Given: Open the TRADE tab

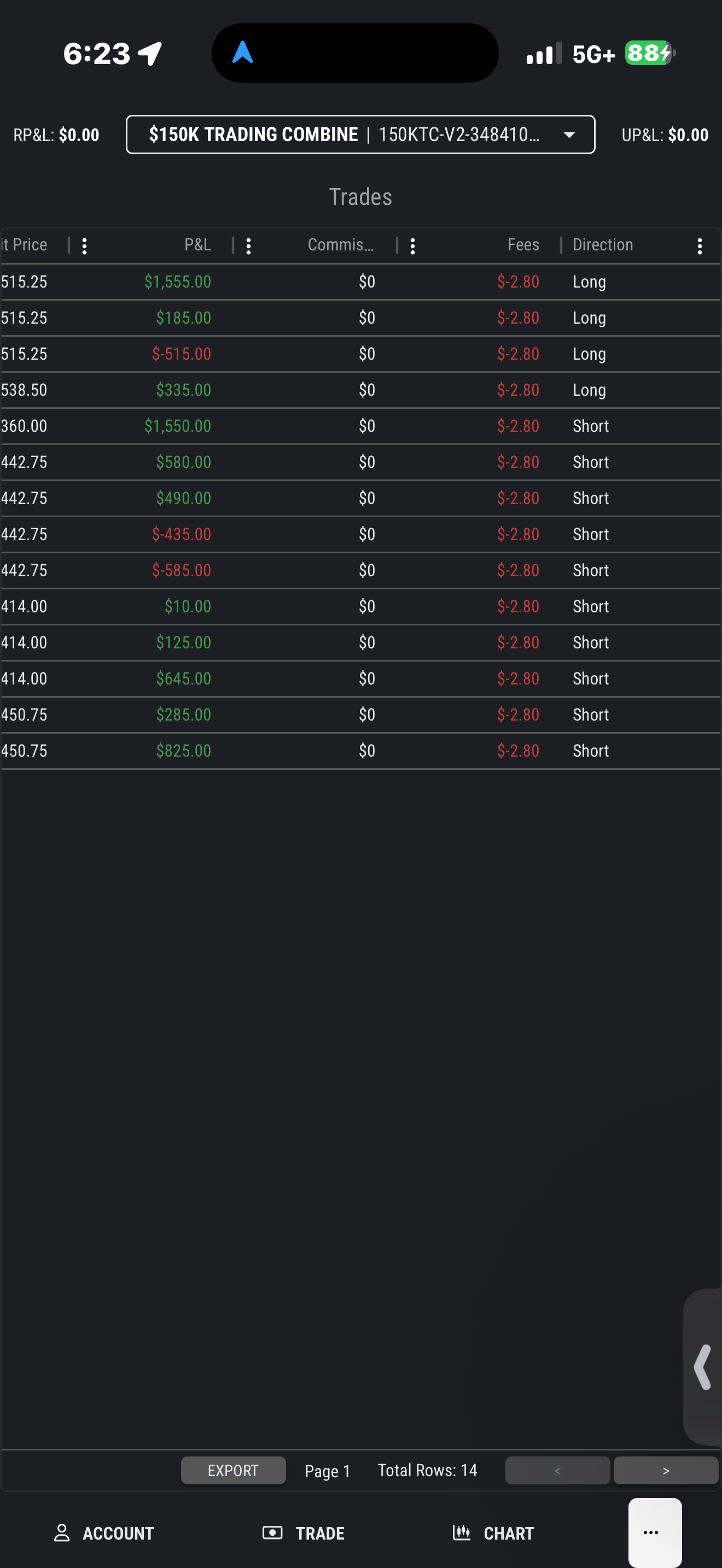Looking at the screenshot, I should (303, 1534).
